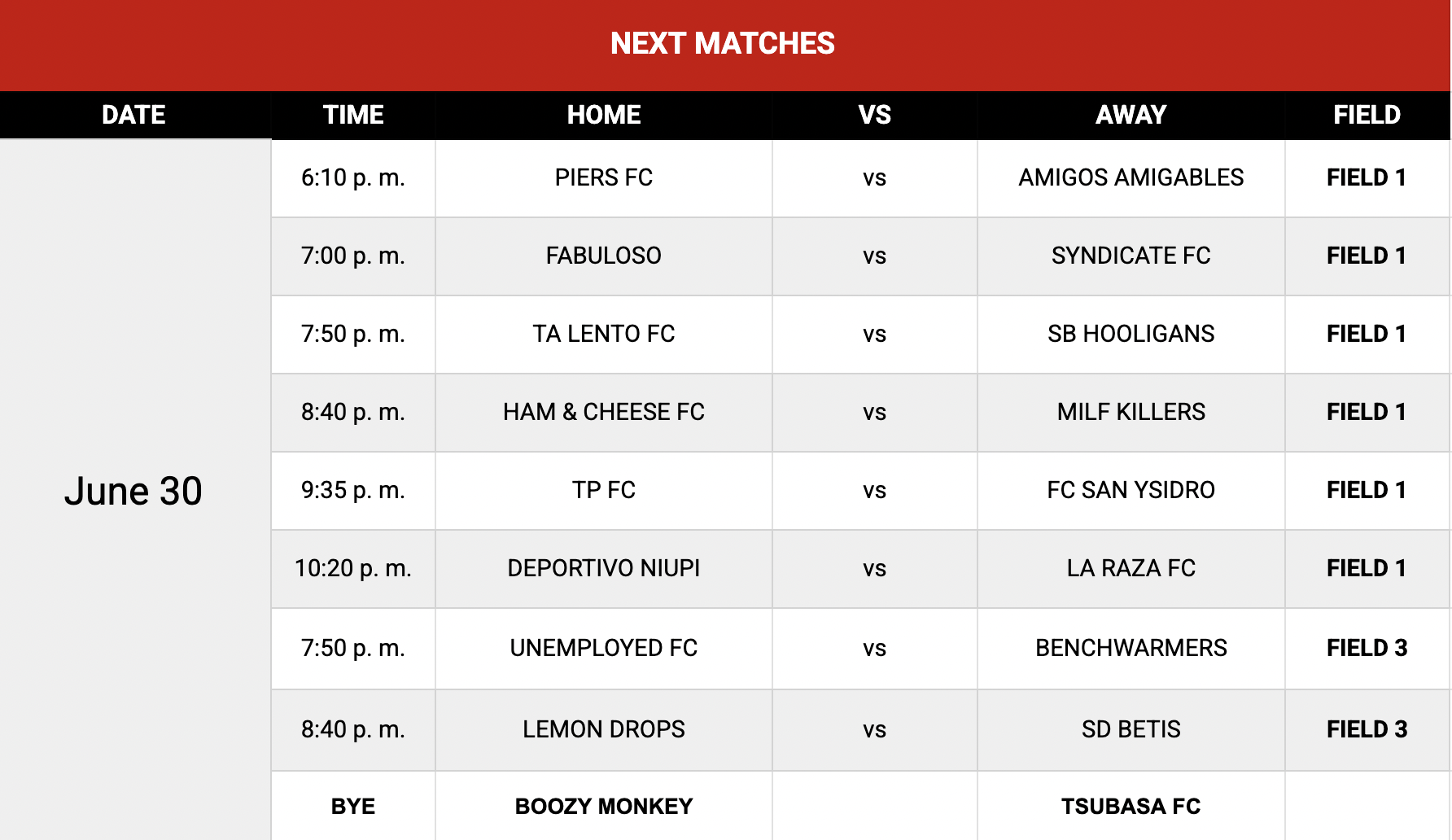
Task: Select the 10:20 p. m. time cell
Action: pos(353,569)
